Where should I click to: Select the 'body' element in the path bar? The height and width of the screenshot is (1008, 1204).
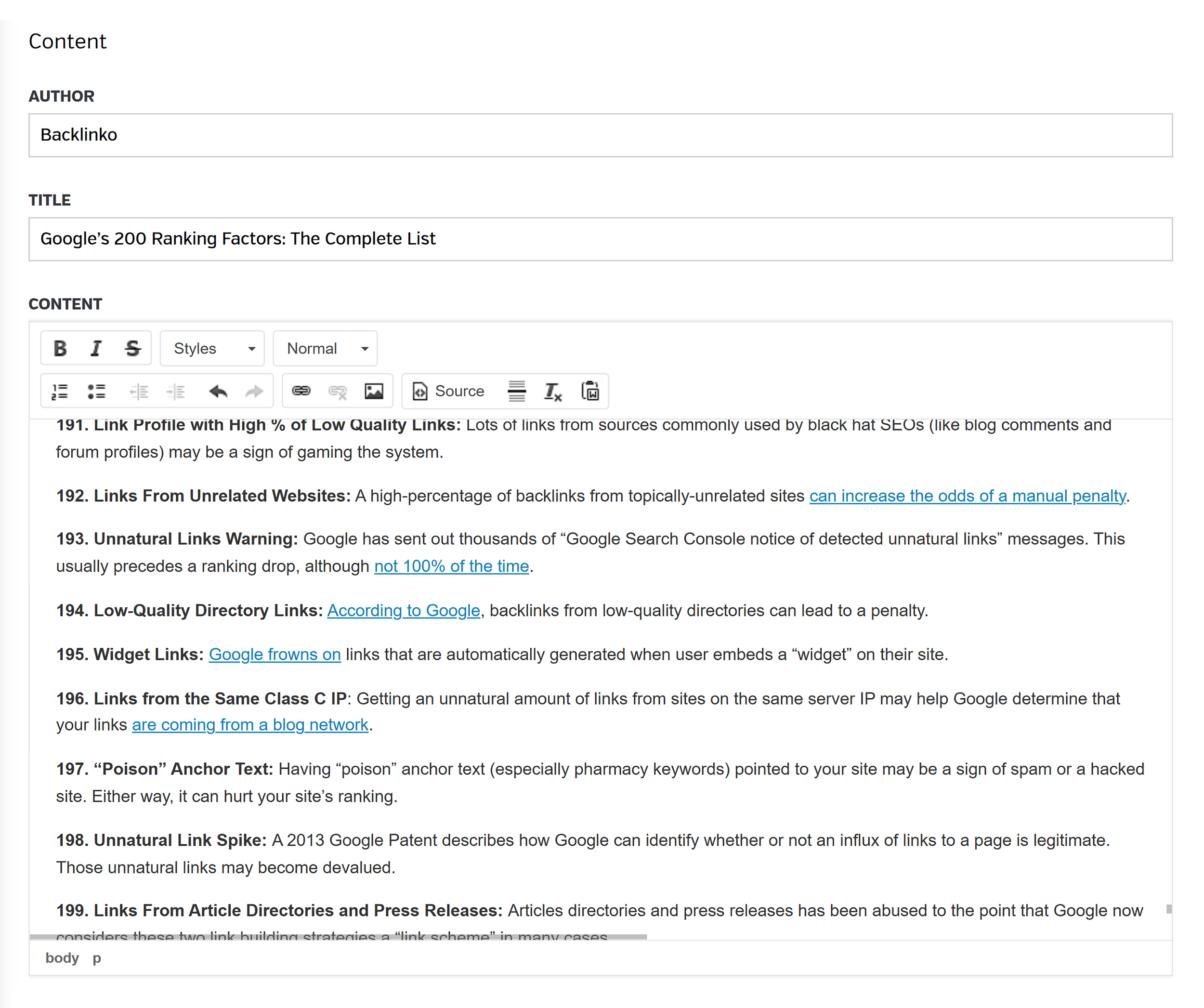(x=62, y=958)
